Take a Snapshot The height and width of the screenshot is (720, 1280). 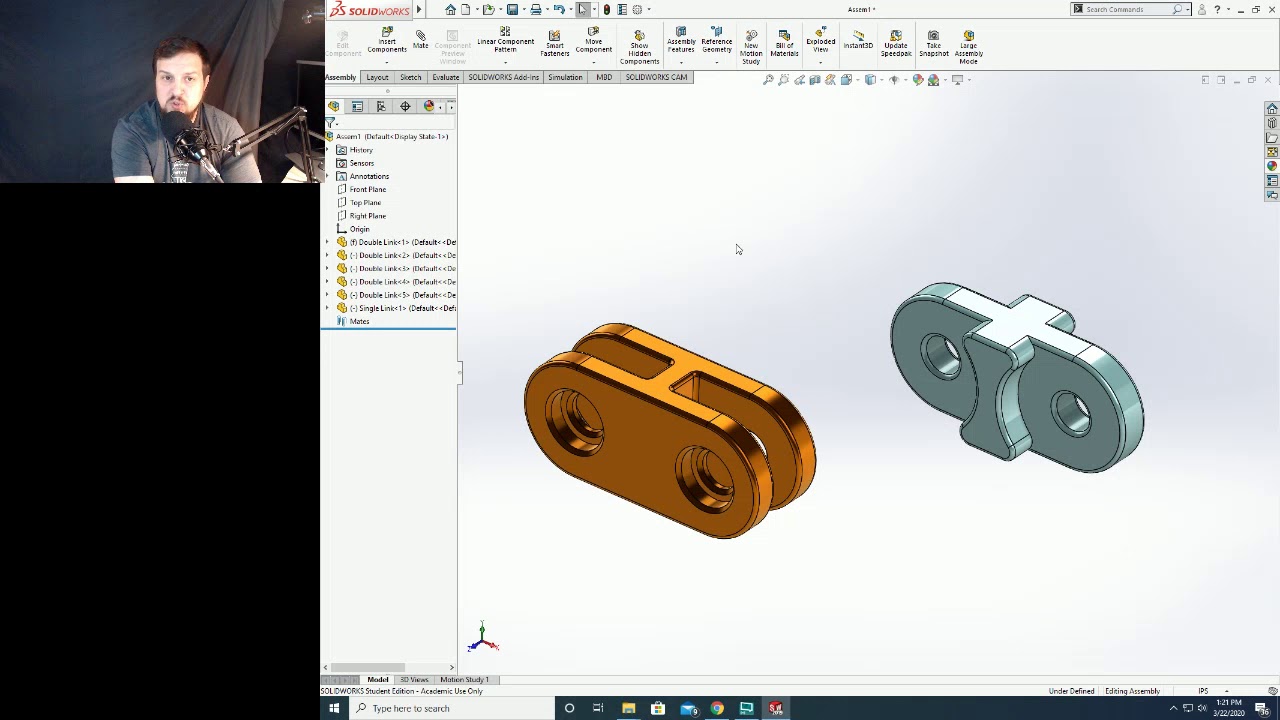[x=933, y=43]
